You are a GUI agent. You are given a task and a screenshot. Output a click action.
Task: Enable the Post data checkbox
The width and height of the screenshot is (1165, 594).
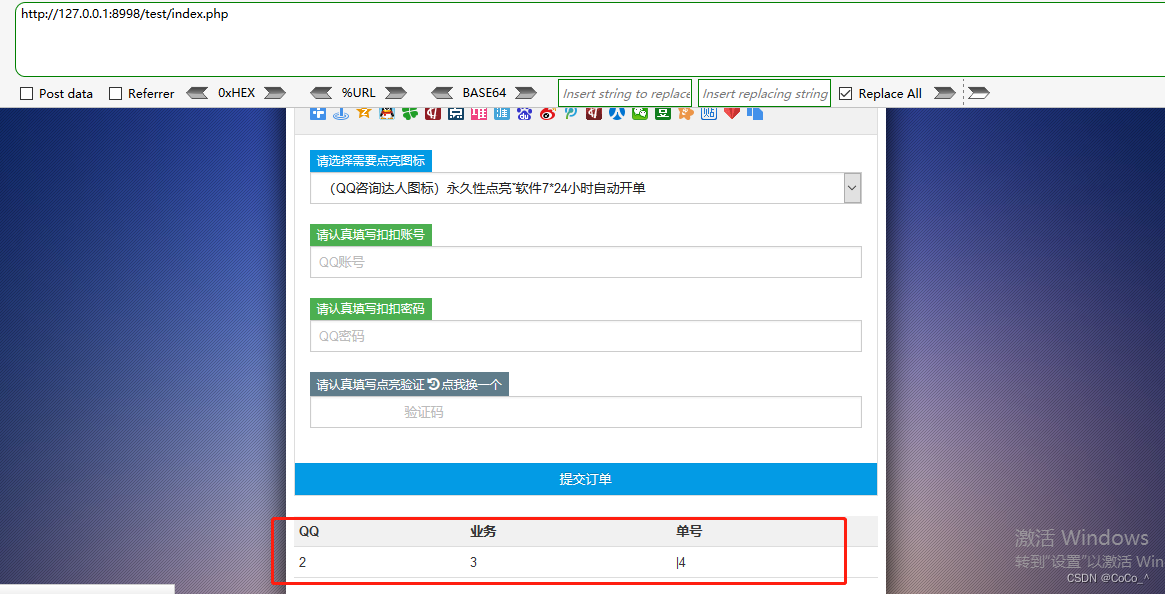pos(27,94)
